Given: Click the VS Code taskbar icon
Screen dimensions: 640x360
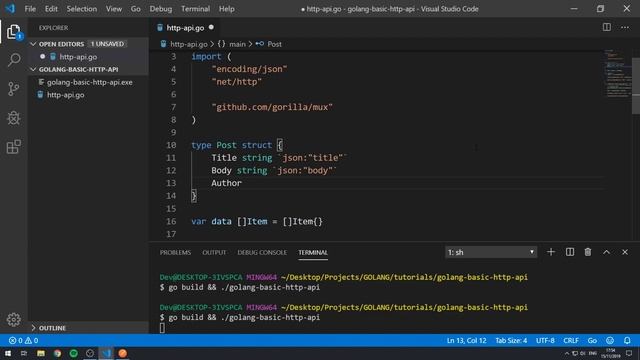Looking at the screenshot, I should click(x=106, y=353).
